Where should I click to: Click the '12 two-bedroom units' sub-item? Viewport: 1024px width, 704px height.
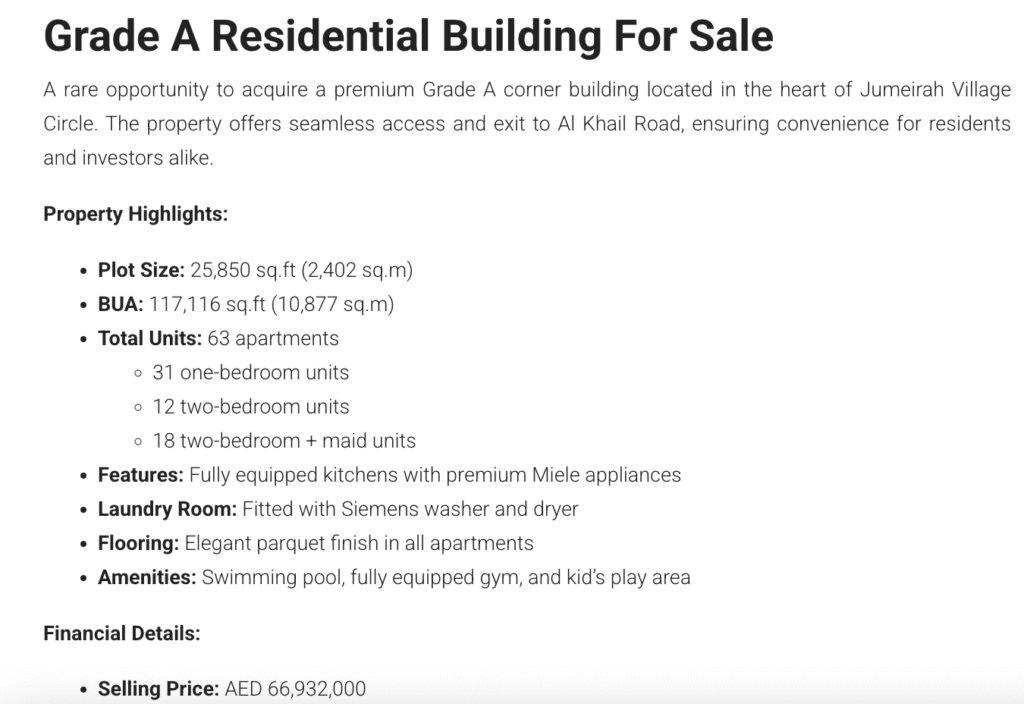pyautogui.click(x=250, y=407)
